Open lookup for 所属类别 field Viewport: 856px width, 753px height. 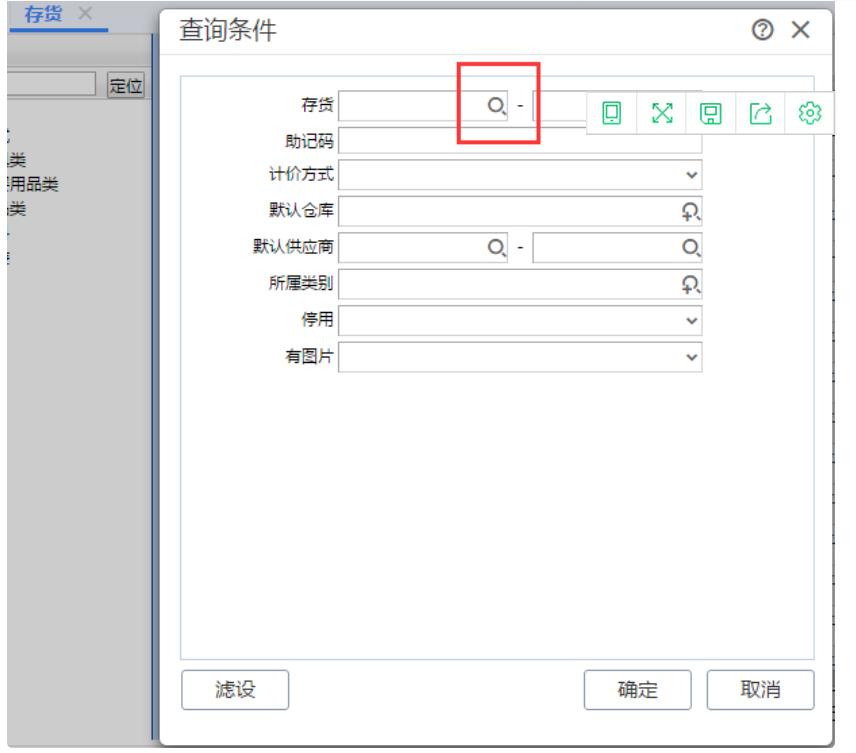coord(690,284)
